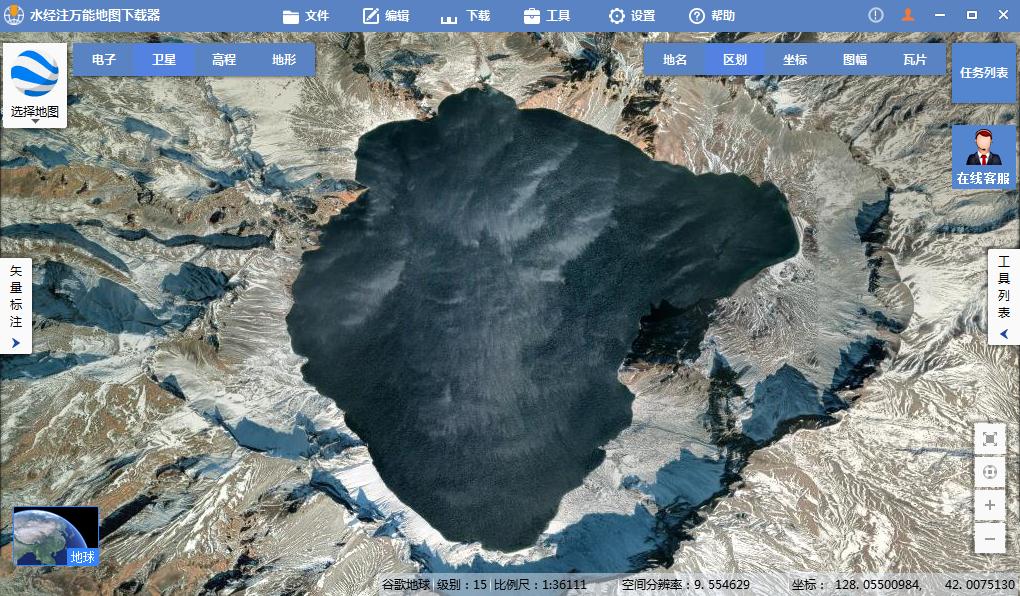Screen dimensions: 1020x596
Task: Open the 工具 (Tools) menu
Action: (547, 16)
